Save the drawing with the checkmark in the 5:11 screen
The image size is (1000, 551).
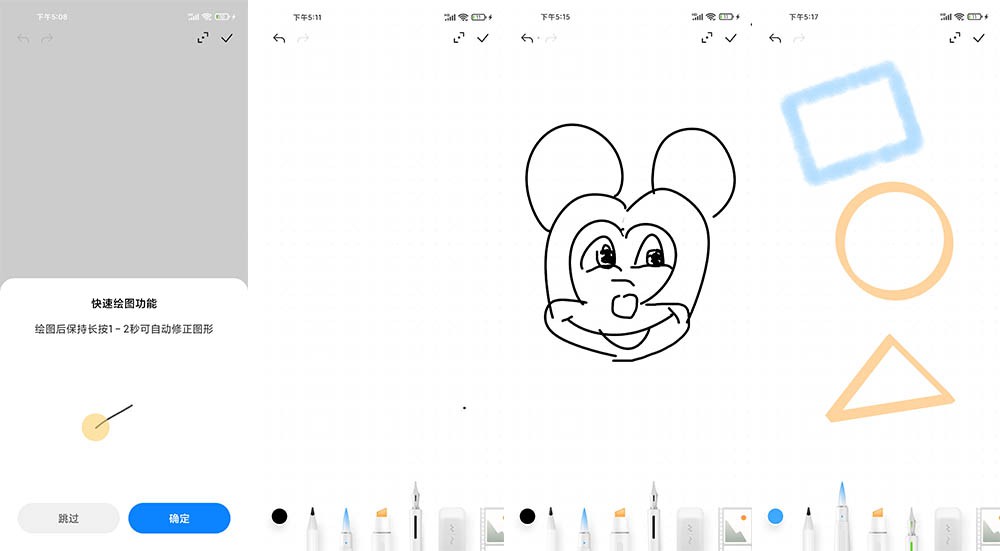(483, 38)
